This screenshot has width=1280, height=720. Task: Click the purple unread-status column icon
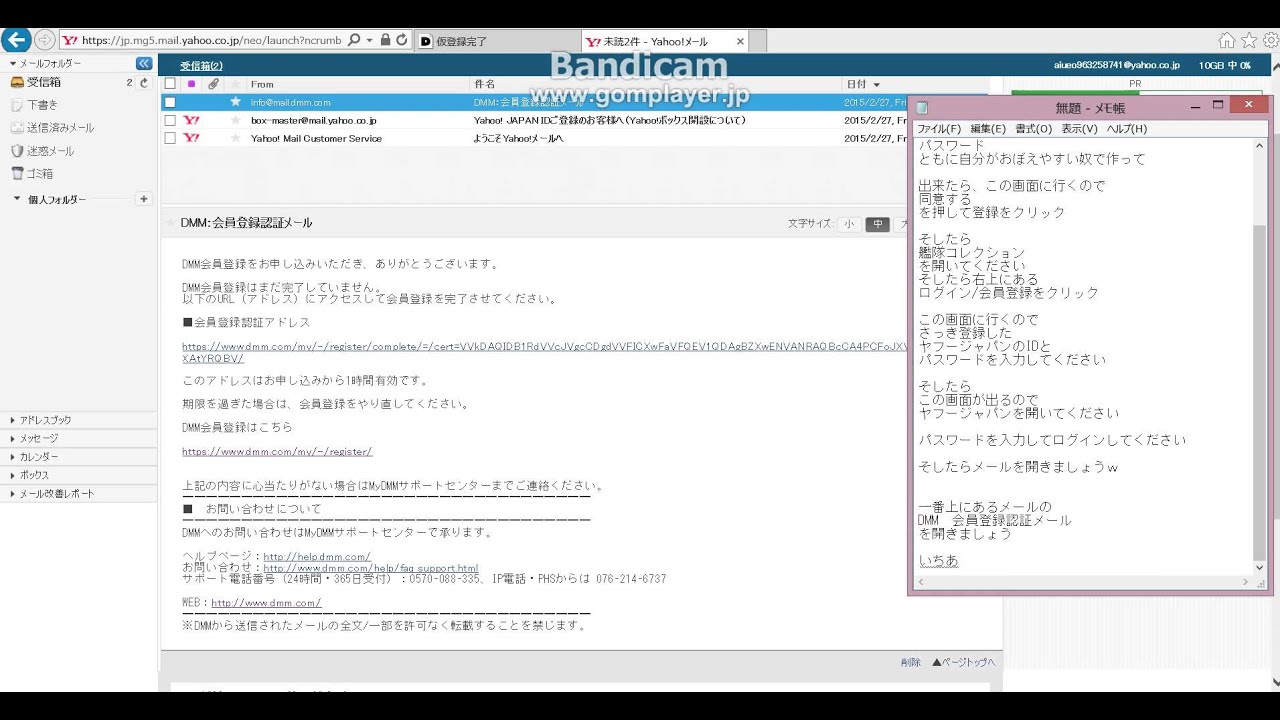click(x=191, y=84)
